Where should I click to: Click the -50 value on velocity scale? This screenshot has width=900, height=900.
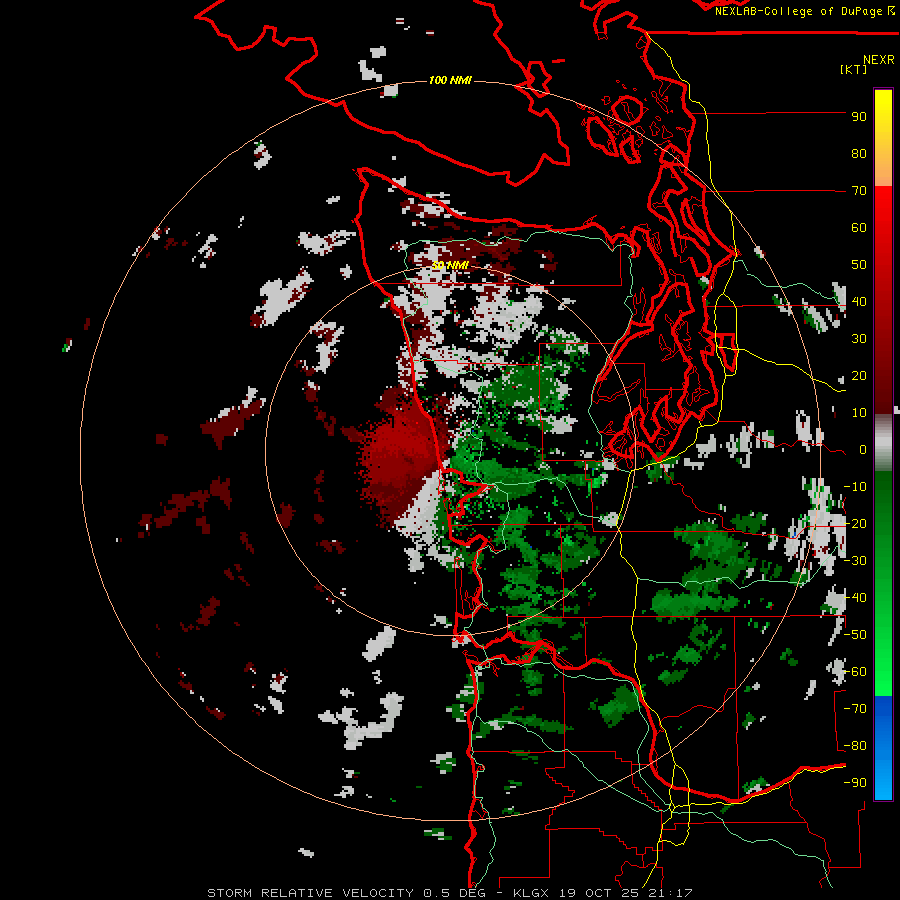(x=855, y=635)
